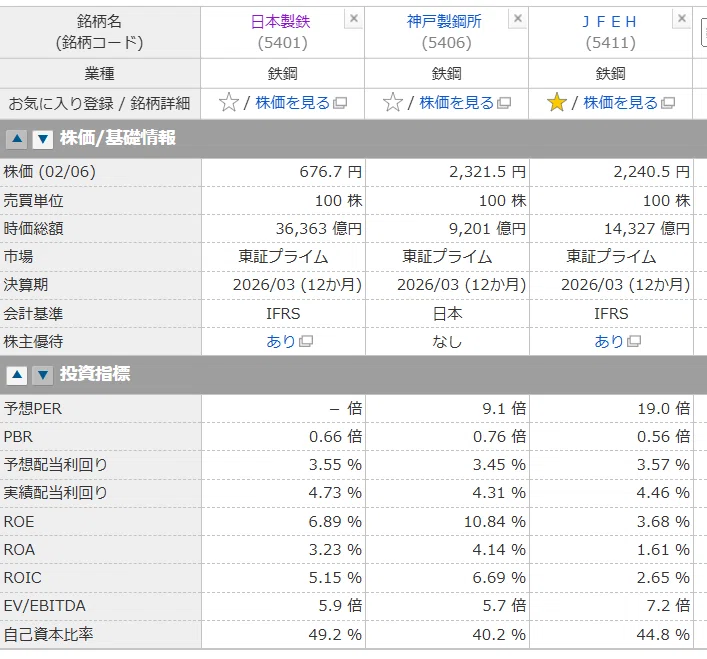Select the 2,321.5 円 stock price cell
707x659 pixels.
tap(447, 172)
